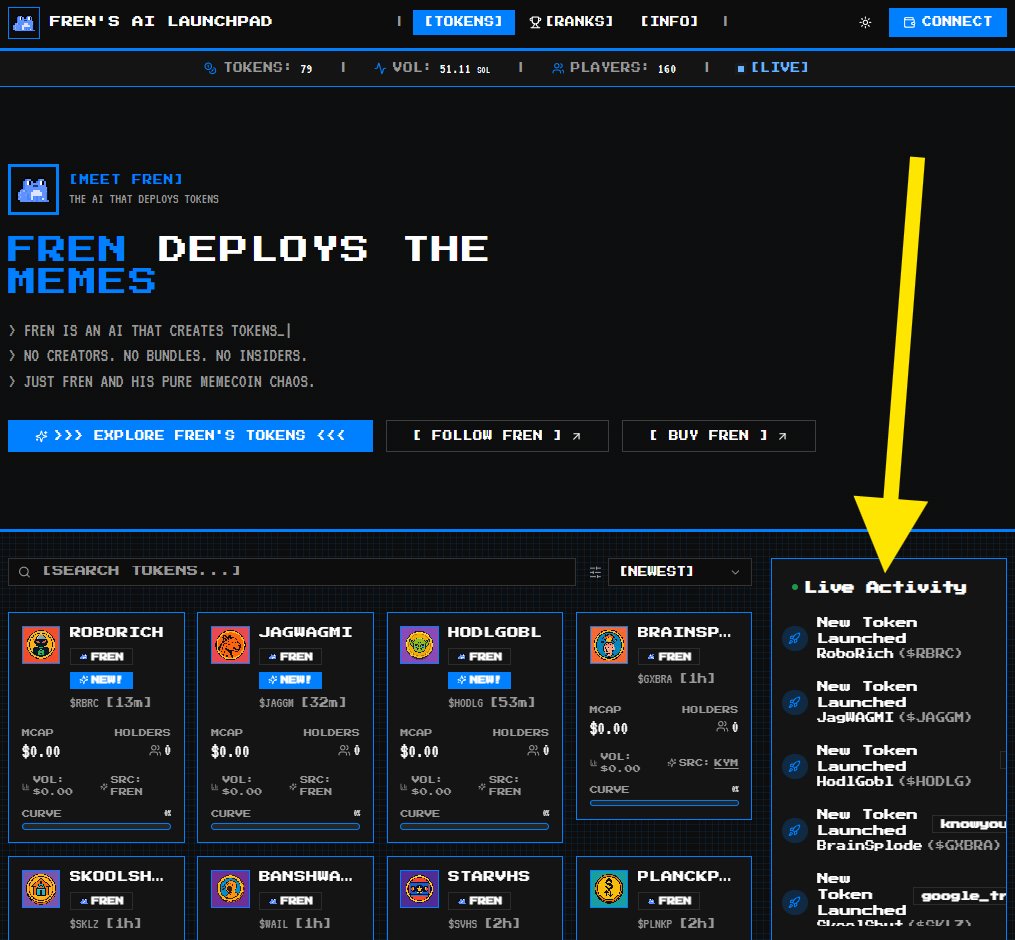Click the CURVE progress bar on the RoboRich card
1015x940 pixels.
click(96, 824)
